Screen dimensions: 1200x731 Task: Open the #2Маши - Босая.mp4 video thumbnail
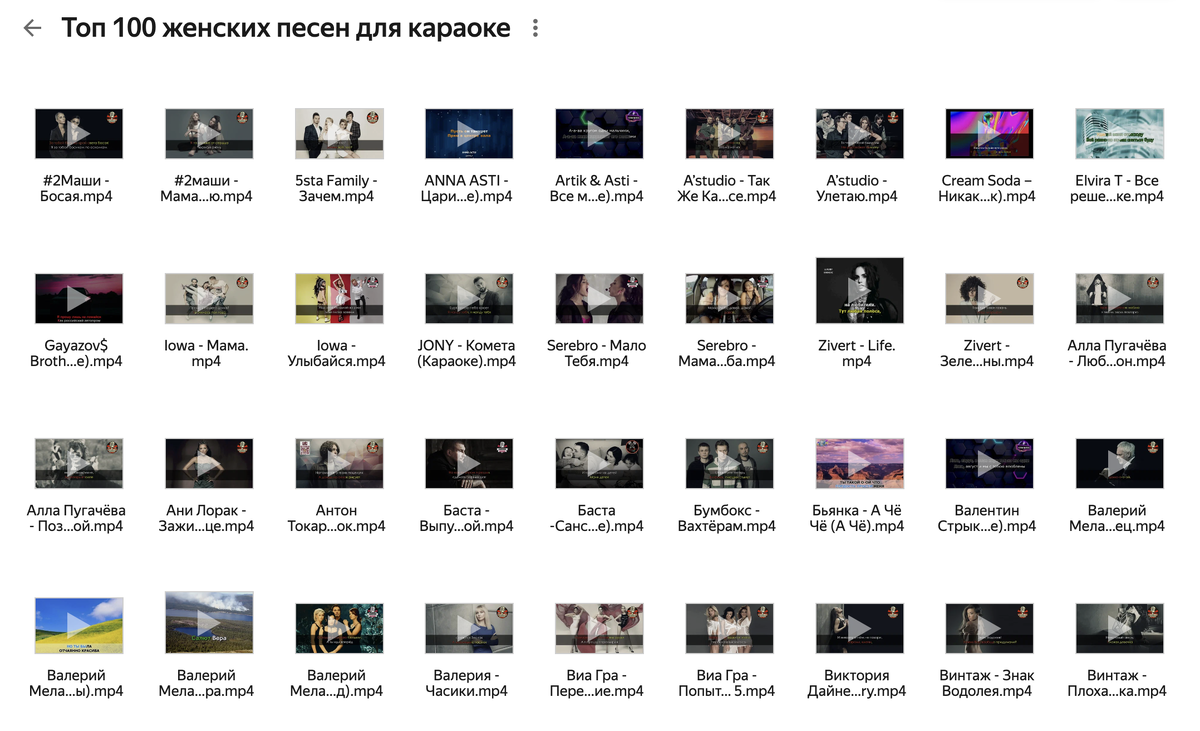pyautogui.click(x=79, y=134)
